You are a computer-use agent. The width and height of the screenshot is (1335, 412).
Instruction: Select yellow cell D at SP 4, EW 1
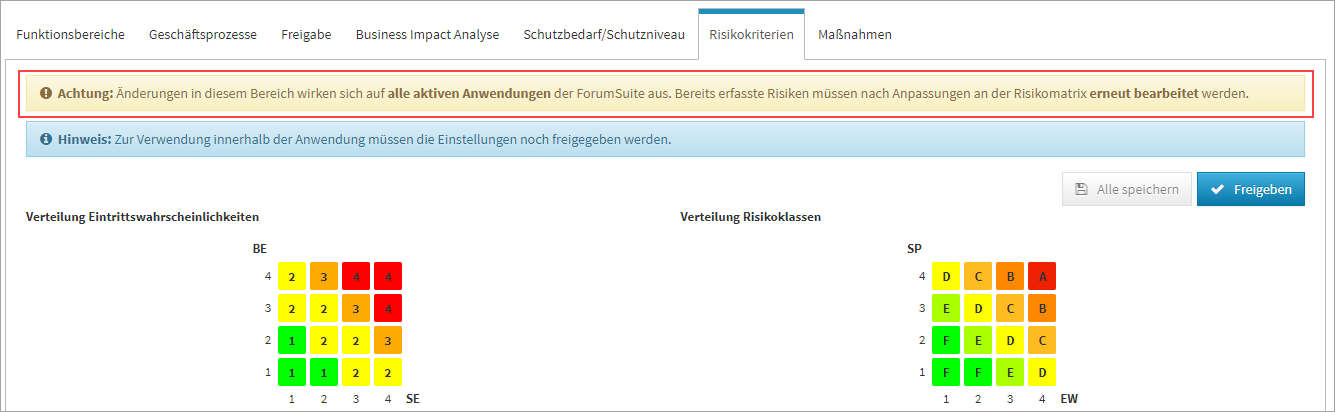click(946, 276)
